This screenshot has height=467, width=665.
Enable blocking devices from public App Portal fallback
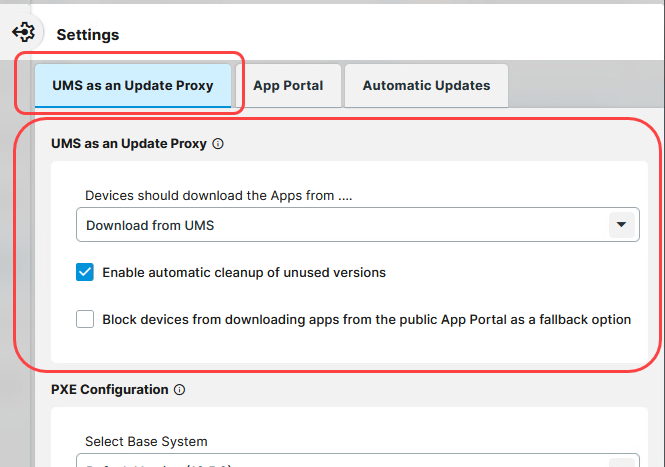(85, 320)
